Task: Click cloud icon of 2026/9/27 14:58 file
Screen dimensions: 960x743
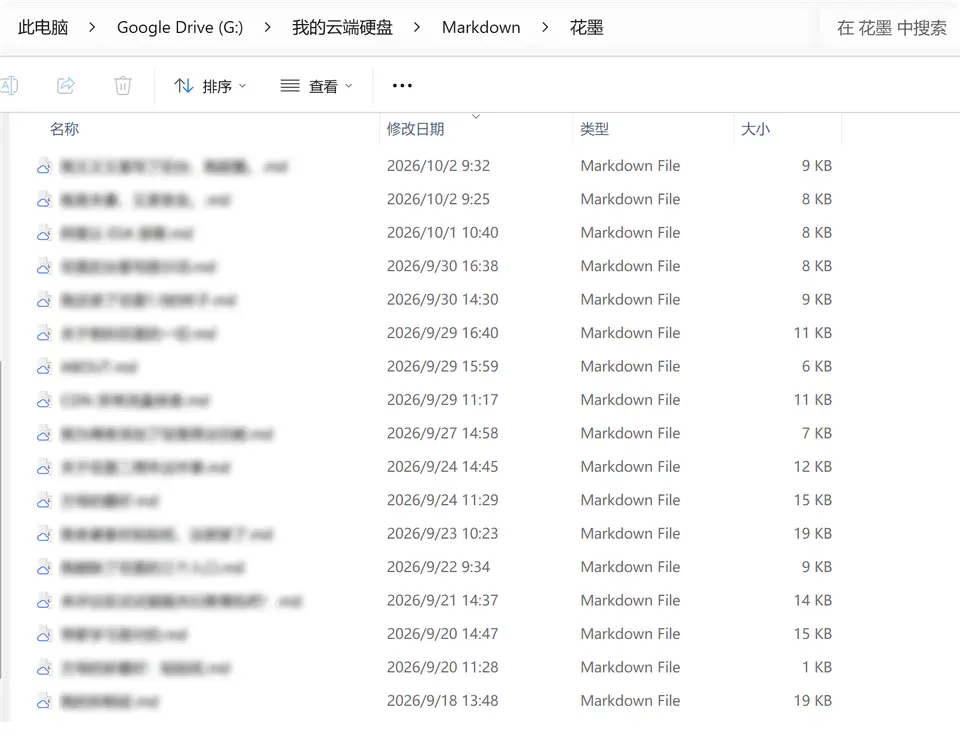Action: pyautogui.click(x=43, y=434)
